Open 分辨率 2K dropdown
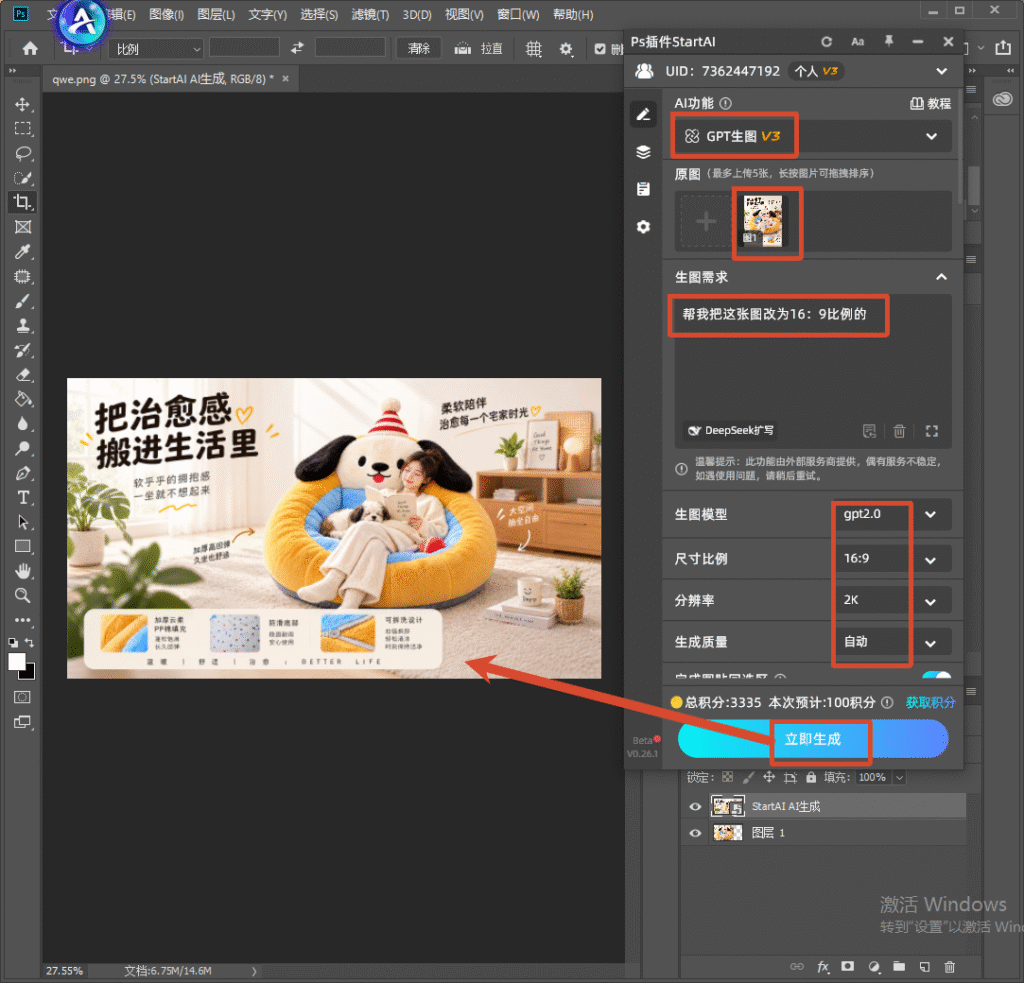Screen dimensions: 1024x983 [892, 600]
